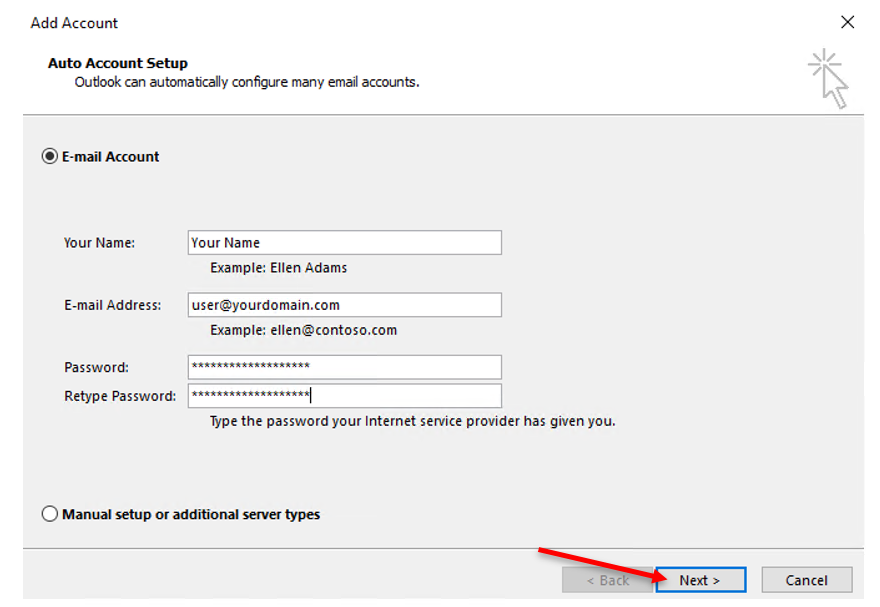
Task: Click the Internet service provider password hint
Action: [x=412, y=421]
